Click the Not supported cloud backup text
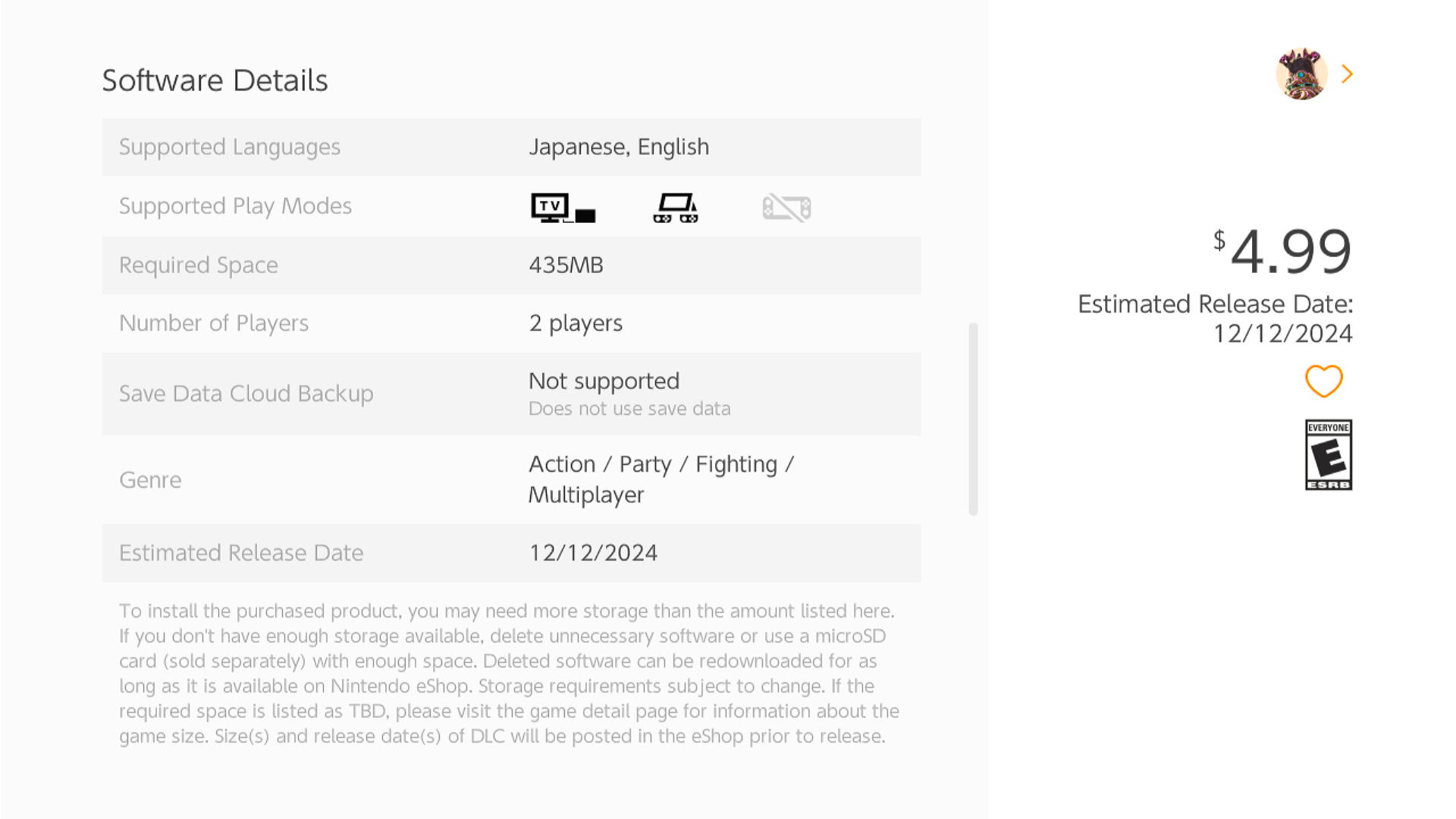 pyautogui.click(x=604, y=381)
